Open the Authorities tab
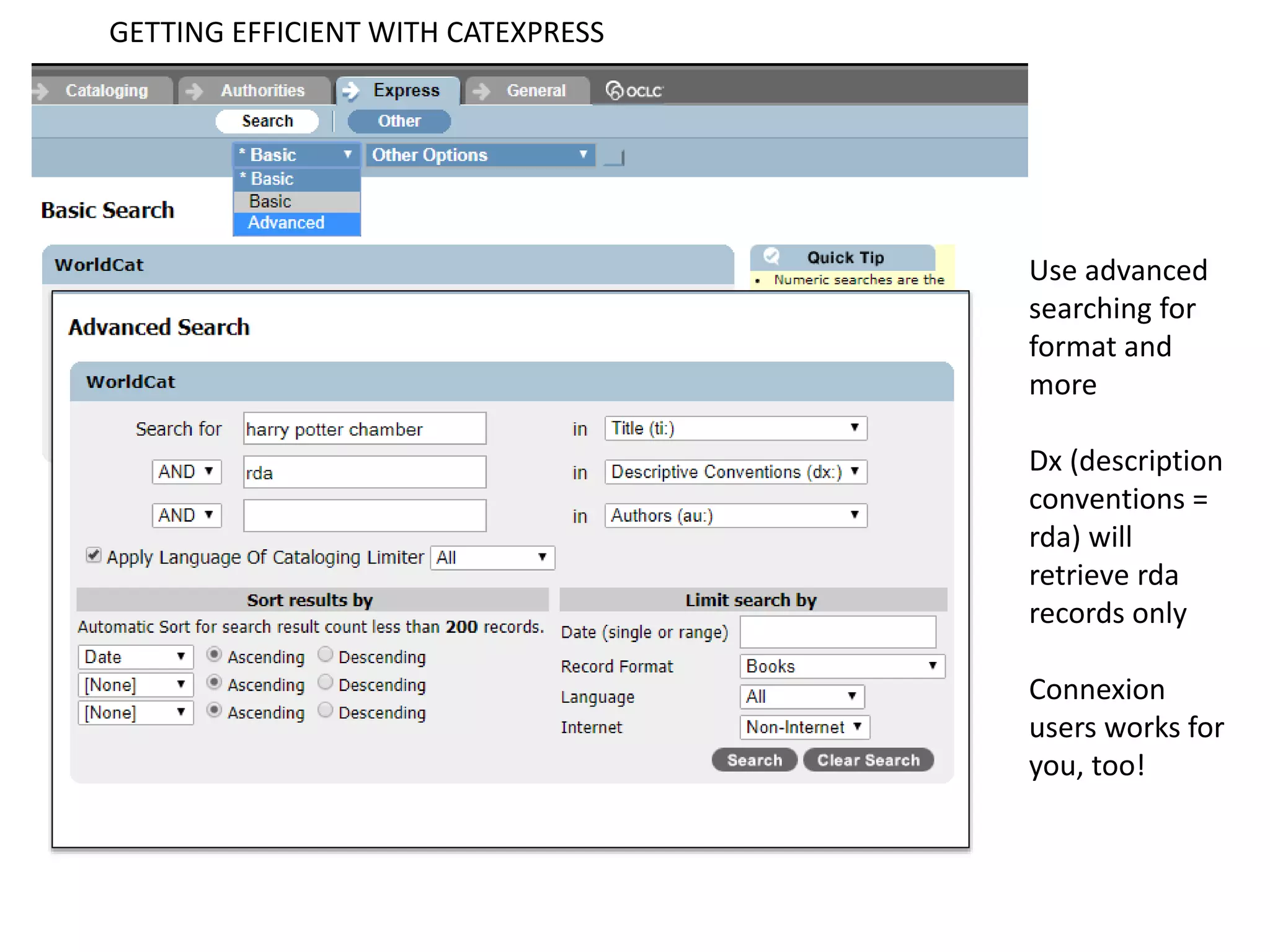 tap(255, 90)
